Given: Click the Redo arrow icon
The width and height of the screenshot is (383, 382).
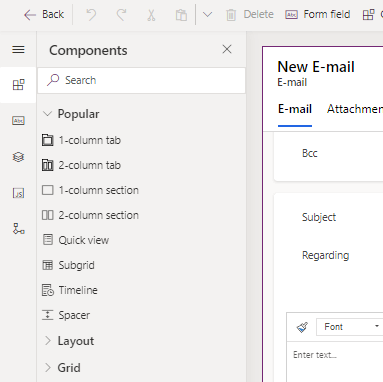Looking at the screenshot, I should click(x=121, y=15).
